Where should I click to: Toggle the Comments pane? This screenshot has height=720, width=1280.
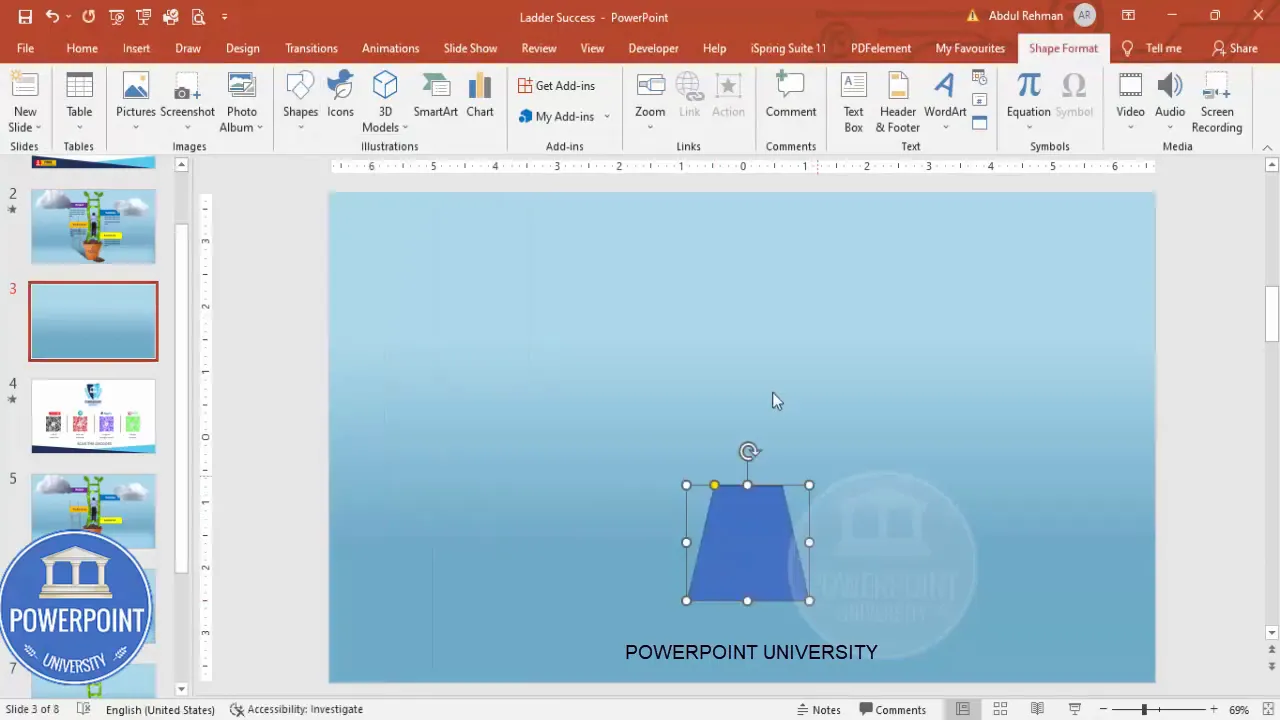pos(892,709)
